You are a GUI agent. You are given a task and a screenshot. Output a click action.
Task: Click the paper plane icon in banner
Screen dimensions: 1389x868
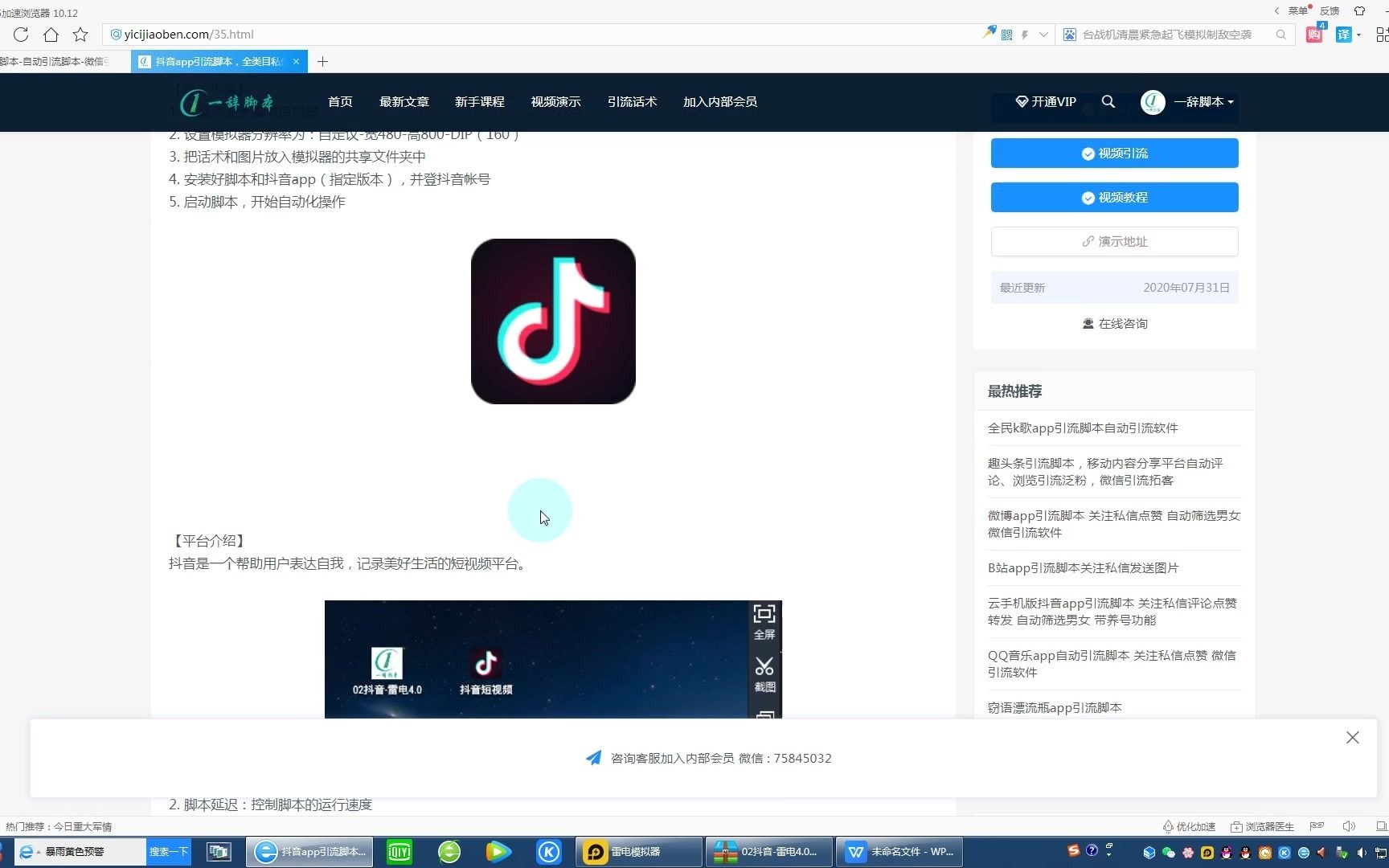coord(593,758)
